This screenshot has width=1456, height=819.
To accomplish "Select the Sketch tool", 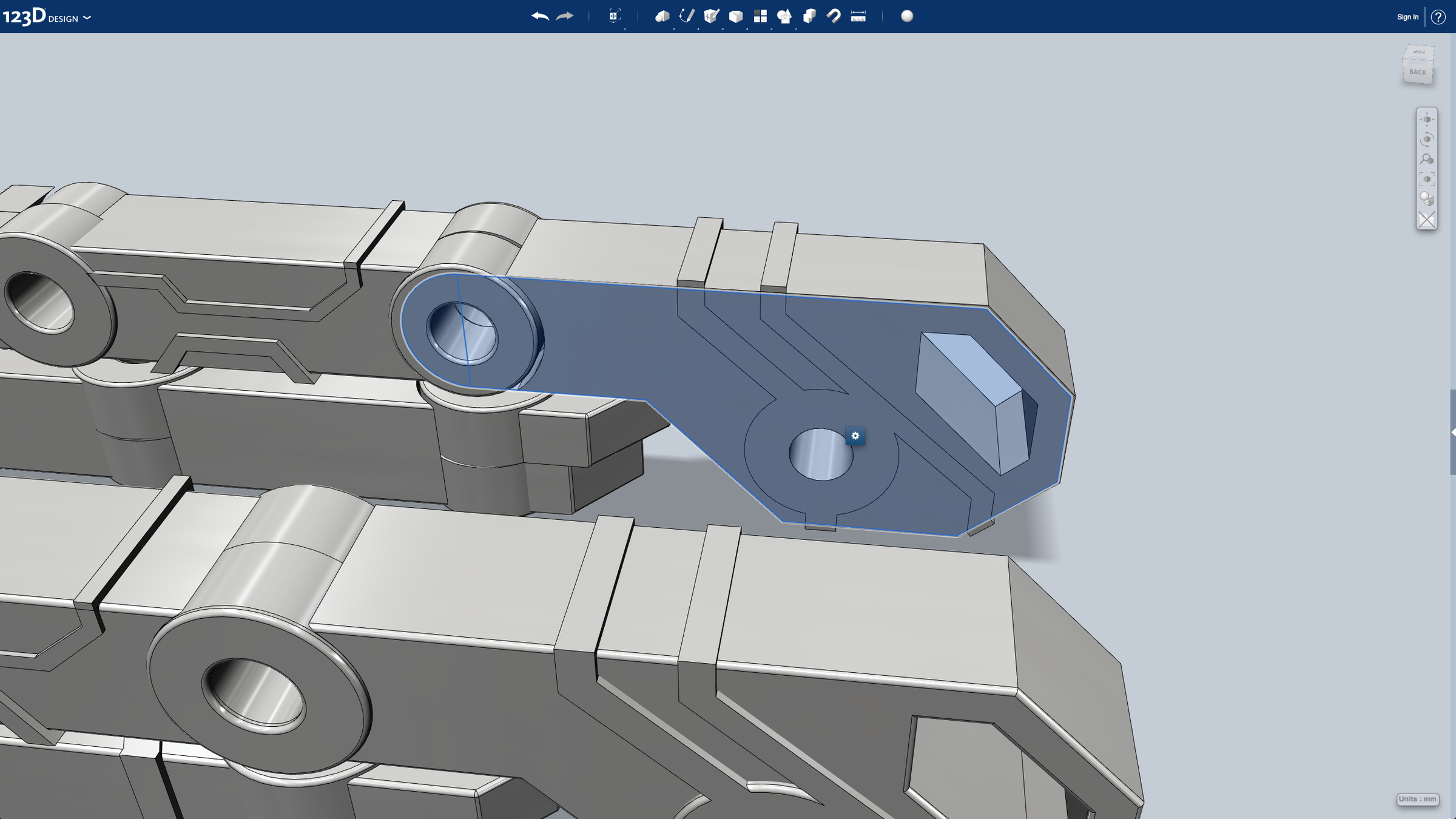I will pos(687,16).
